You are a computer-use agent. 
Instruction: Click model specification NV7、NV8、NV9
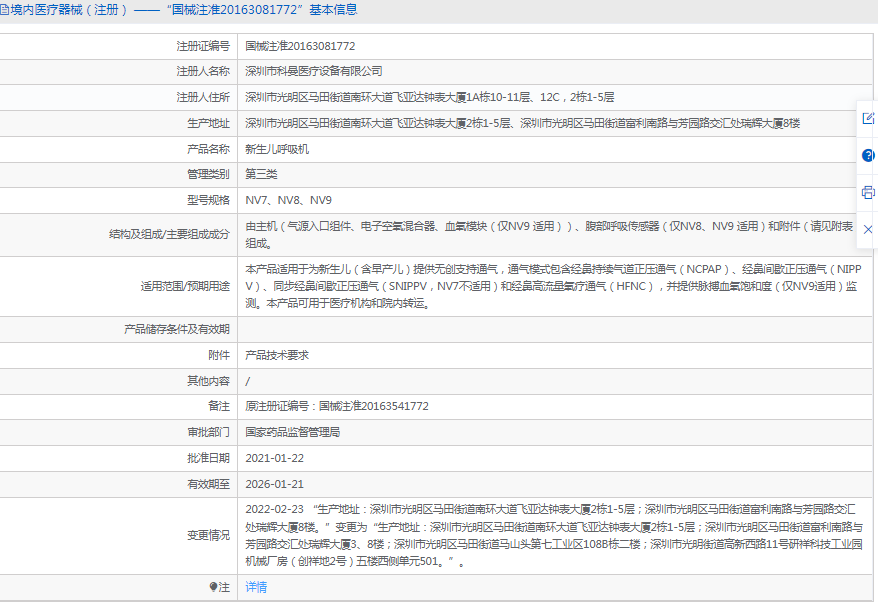(288, 200)
